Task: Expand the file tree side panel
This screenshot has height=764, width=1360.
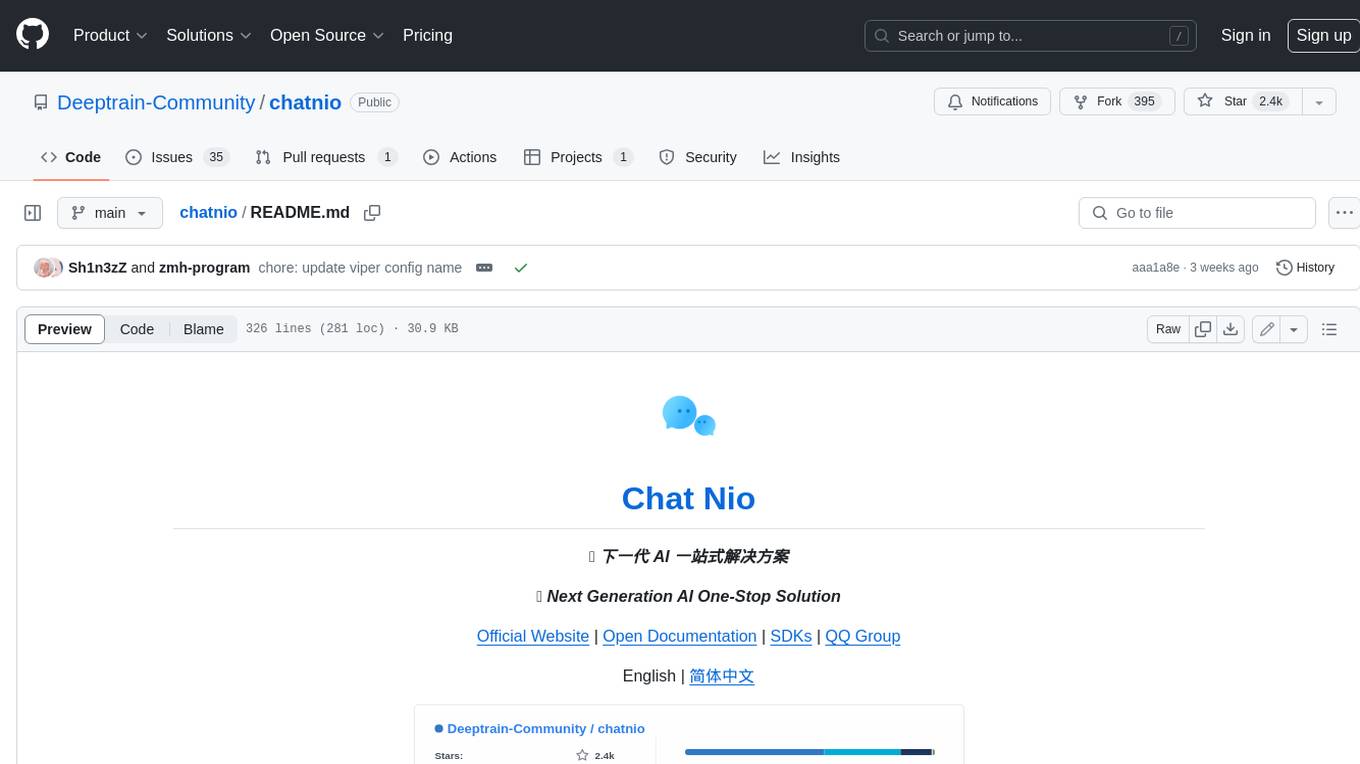Action: 32,213
